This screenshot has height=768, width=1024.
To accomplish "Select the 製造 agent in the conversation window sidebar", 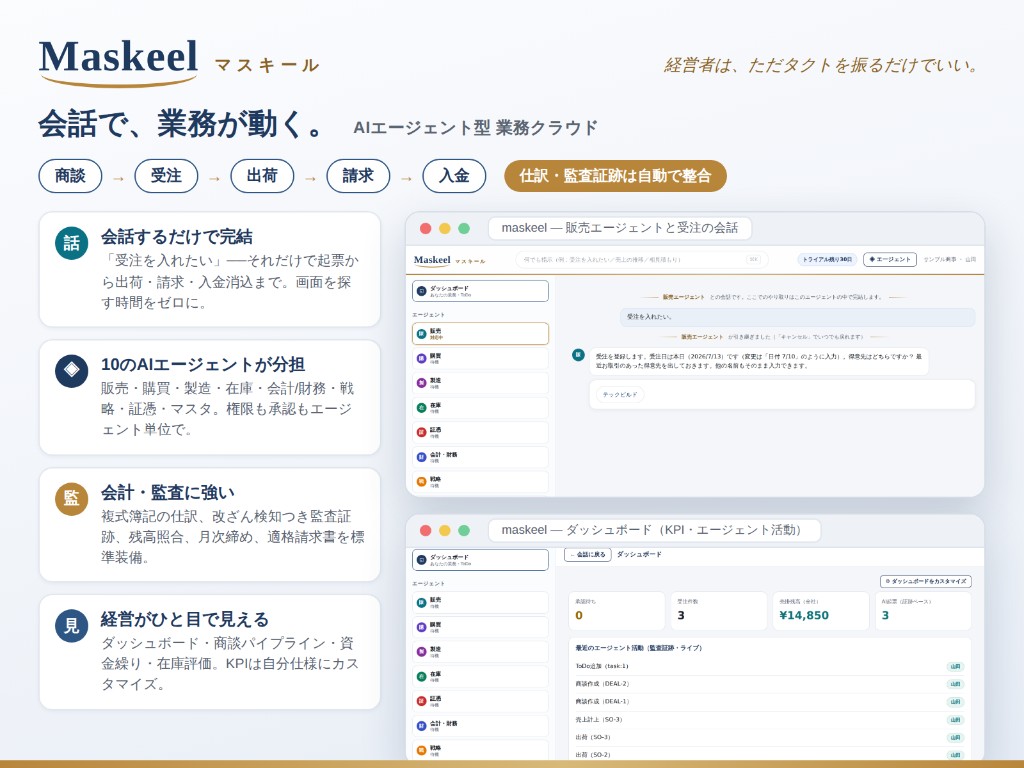I will 480,383.
